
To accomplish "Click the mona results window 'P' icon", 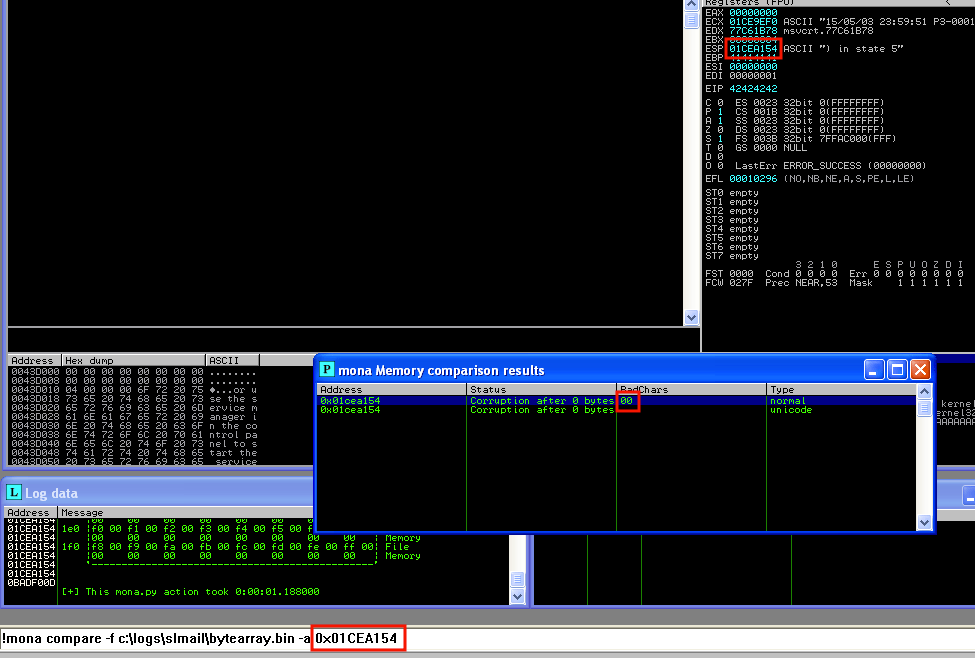I will [x=327, y=370].
